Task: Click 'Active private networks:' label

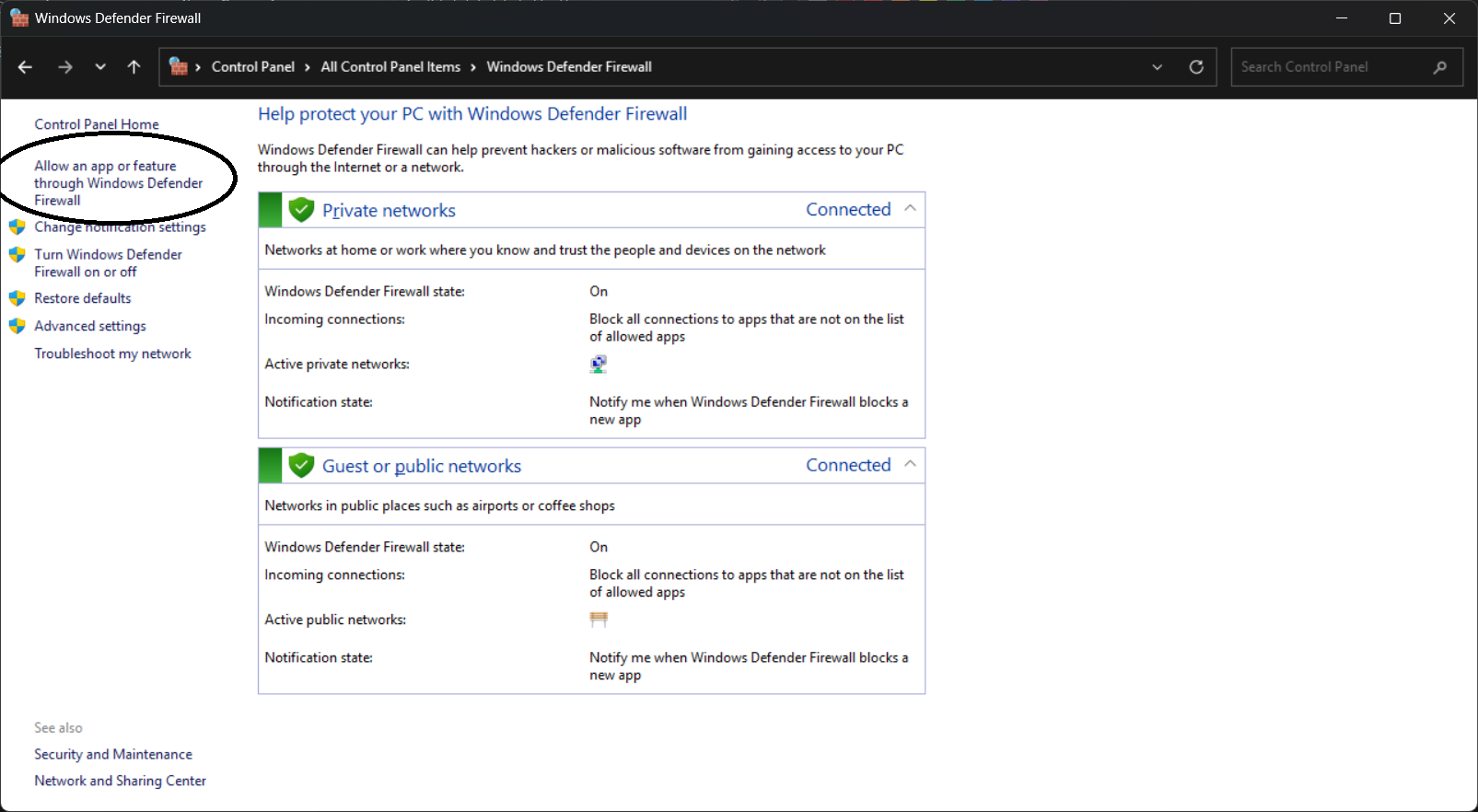Action: [337, 365]
